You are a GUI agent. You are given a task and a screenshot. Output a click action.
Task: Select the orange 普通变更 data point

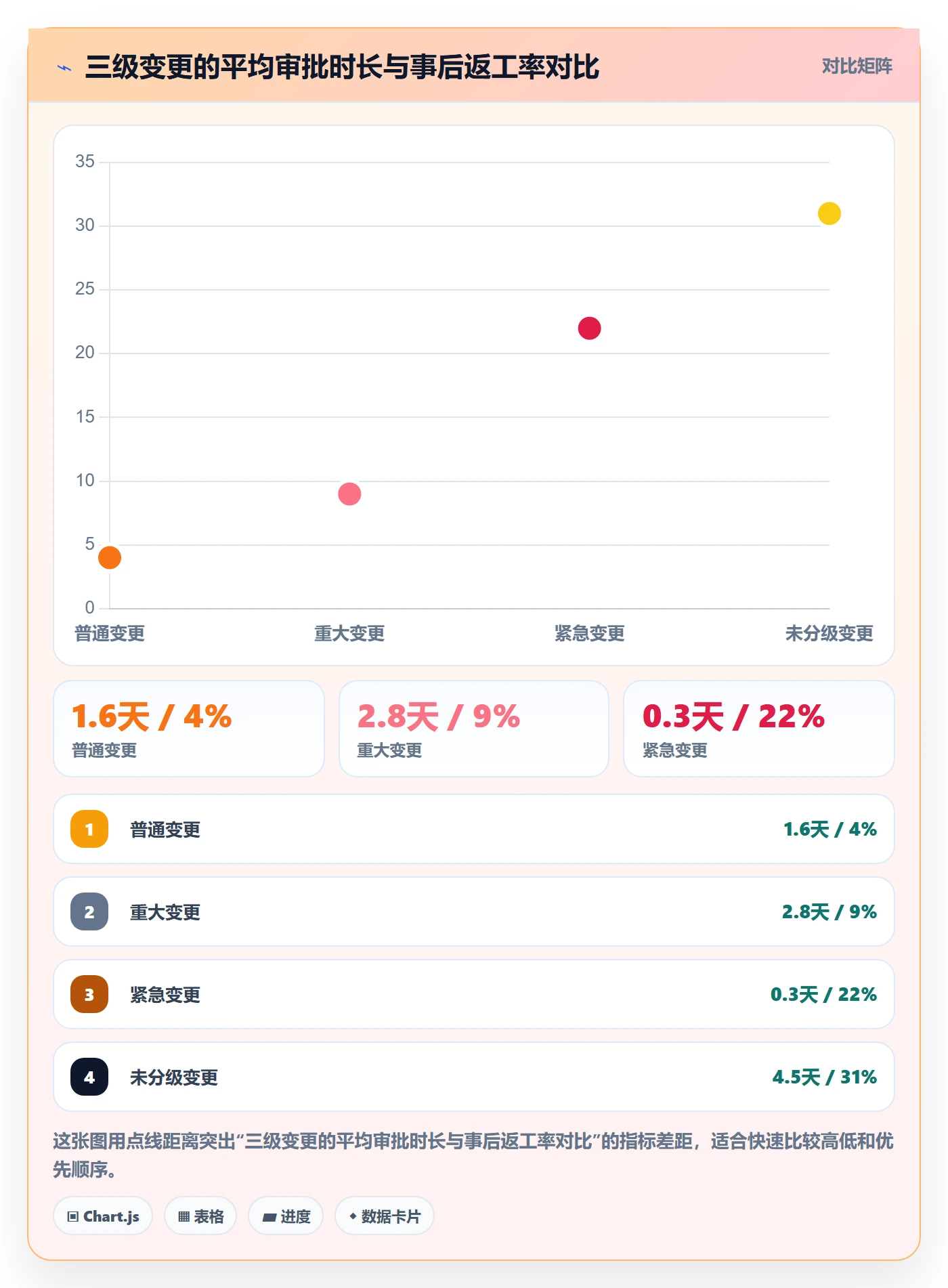point(110,557)
